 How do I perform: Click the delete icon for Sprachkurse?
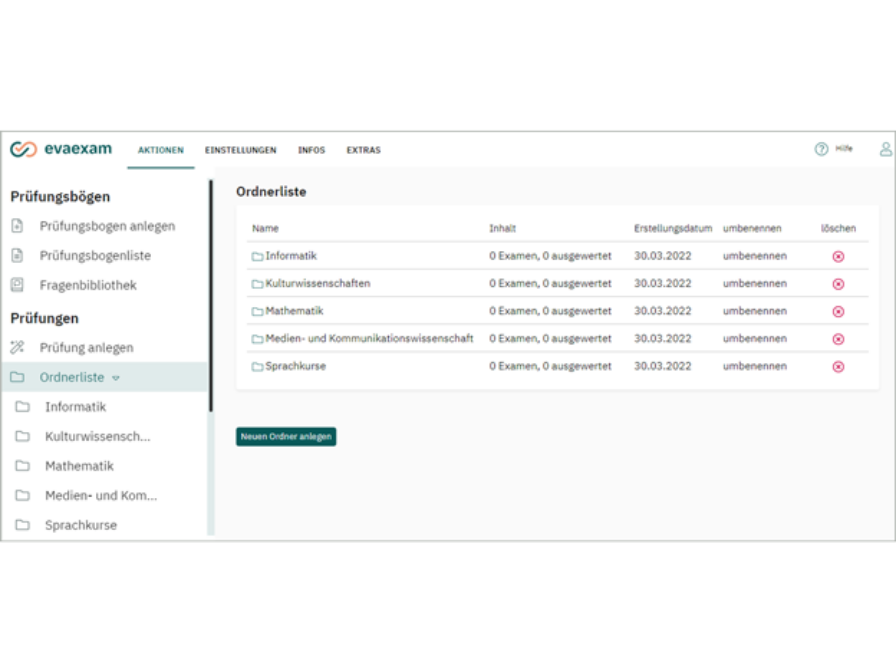click(838, 365)
